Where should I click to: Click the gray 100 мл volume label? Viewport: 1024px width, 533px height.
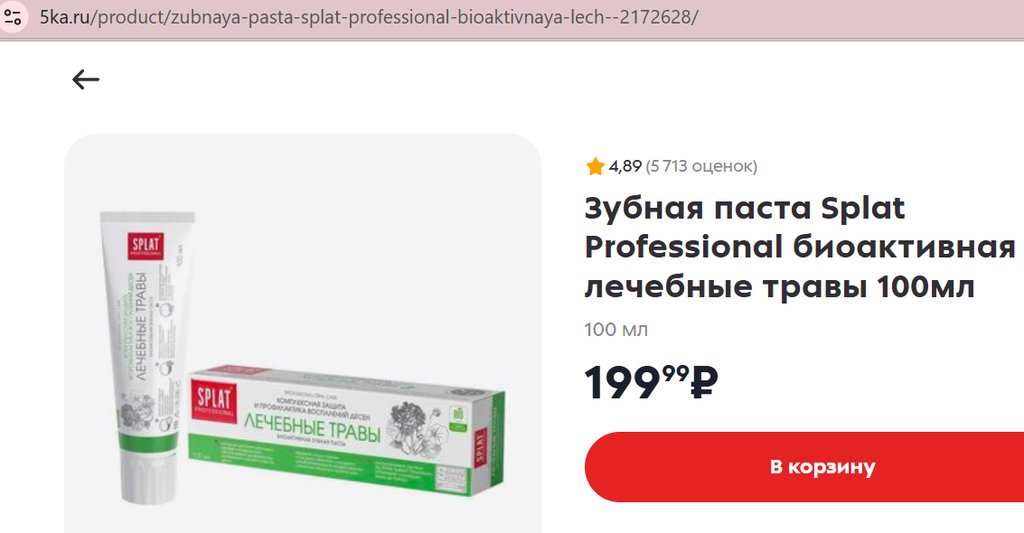point(616,330)
